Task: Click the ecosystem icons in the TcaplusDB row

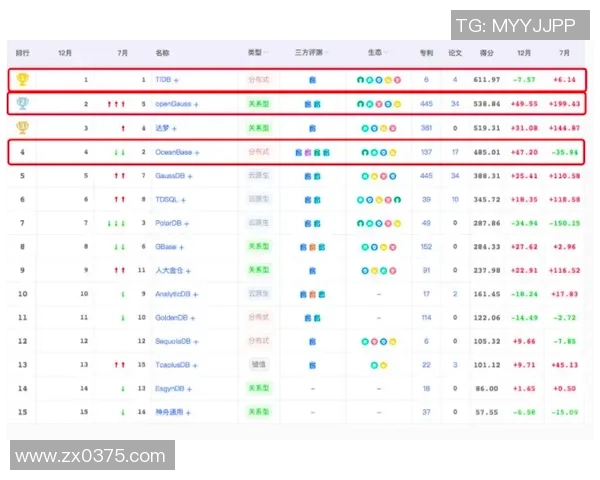Action: coord(378,365)
